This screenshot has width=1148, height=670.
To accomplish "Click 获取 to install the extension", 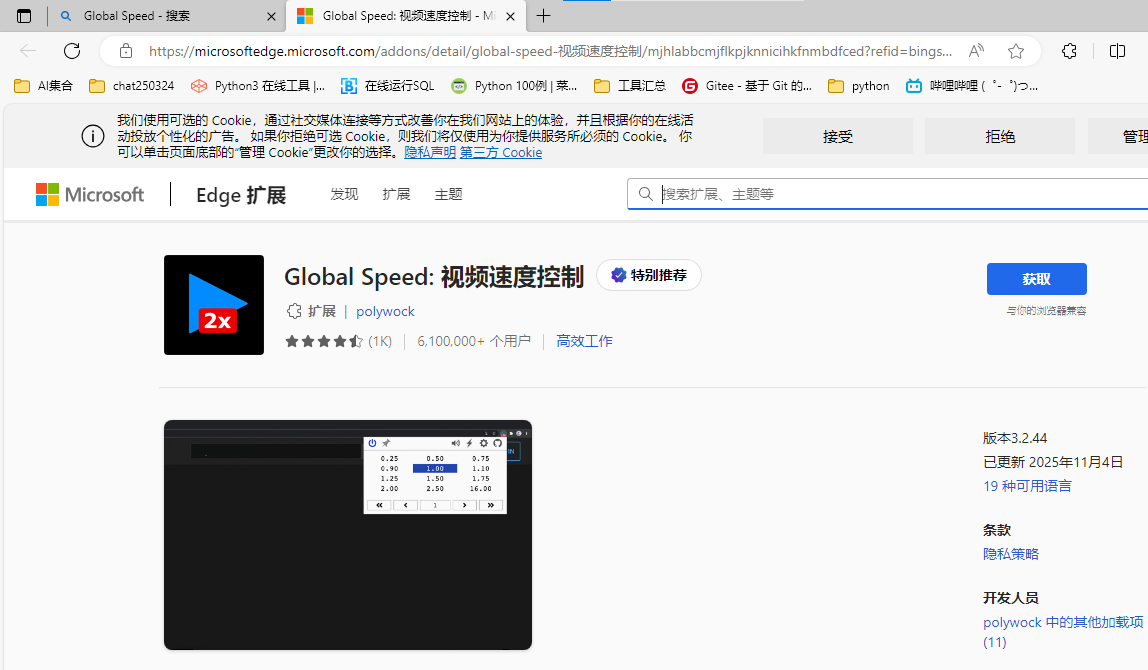I will [1037, 279].
